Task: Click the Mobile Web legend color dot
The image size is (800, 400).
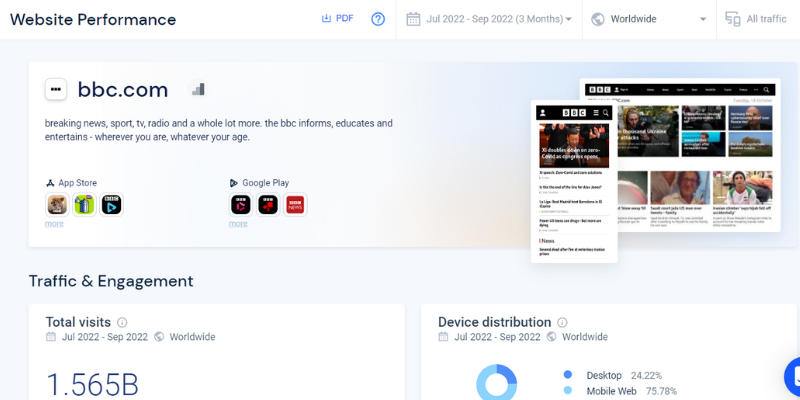Action: 568,391
